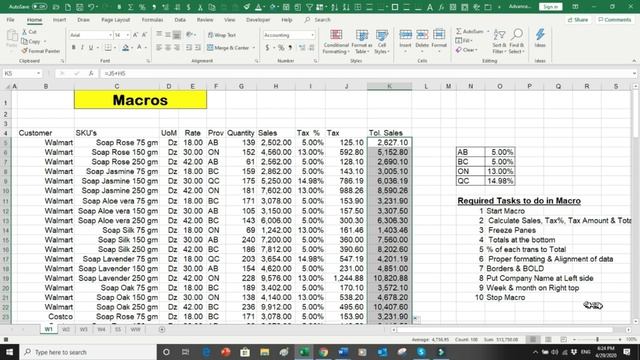The image size is (640, 360).
Task: Toggle the AutoSave switch
Action: tap(40, 7)
